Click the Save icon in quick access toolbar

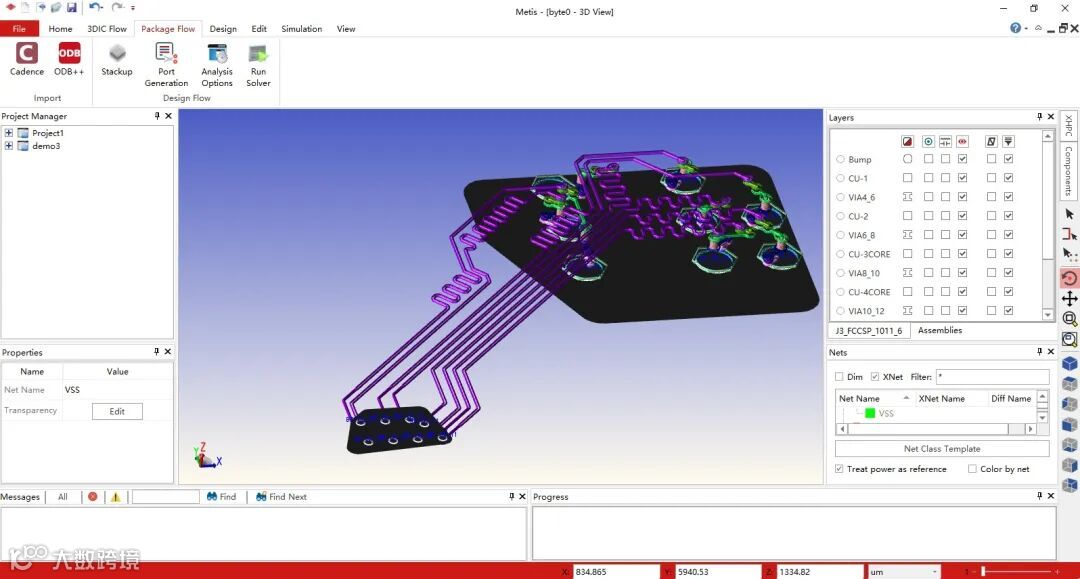pos(72,8)
